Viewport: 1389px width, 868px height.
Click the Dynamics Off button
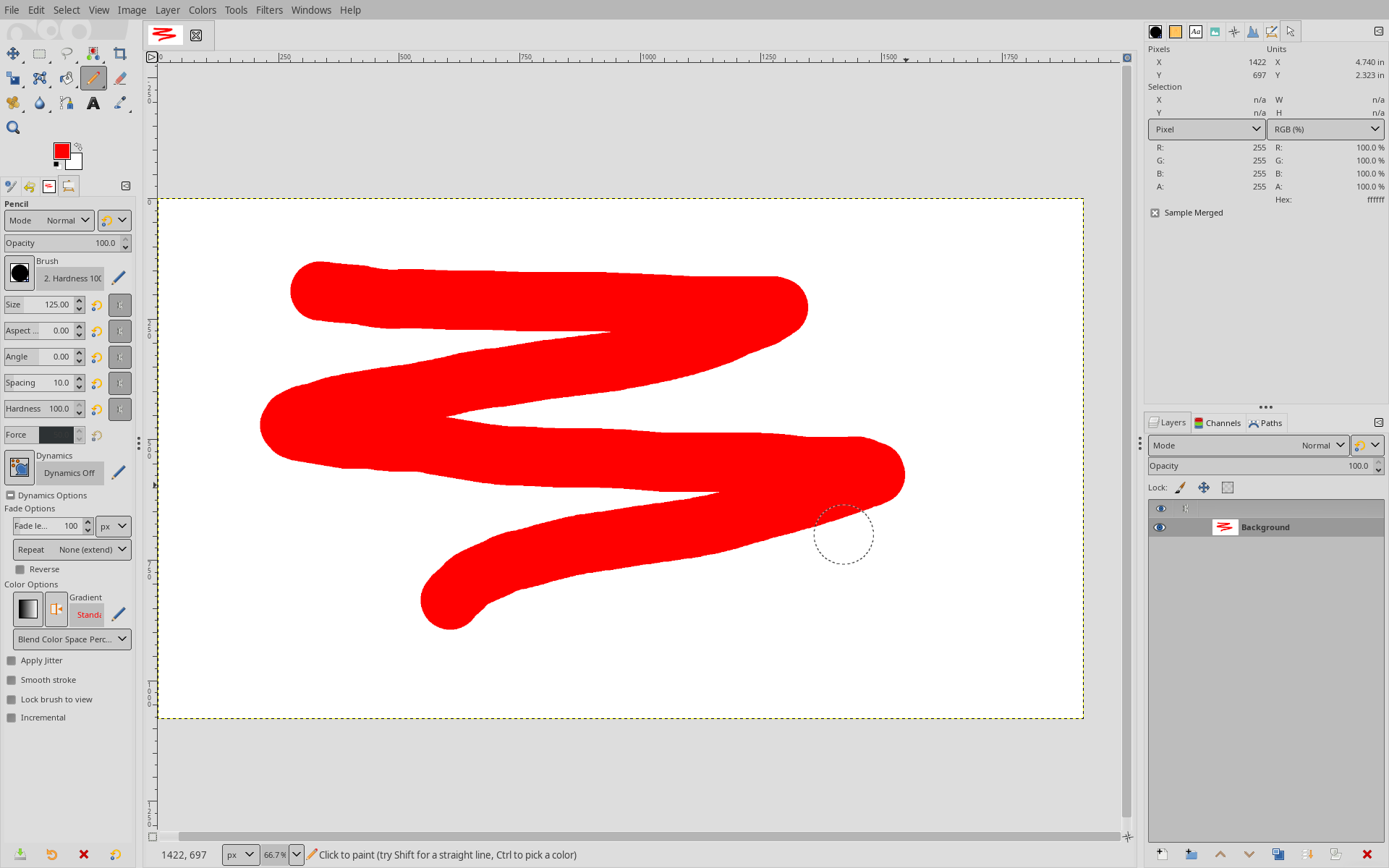[69, 473]
